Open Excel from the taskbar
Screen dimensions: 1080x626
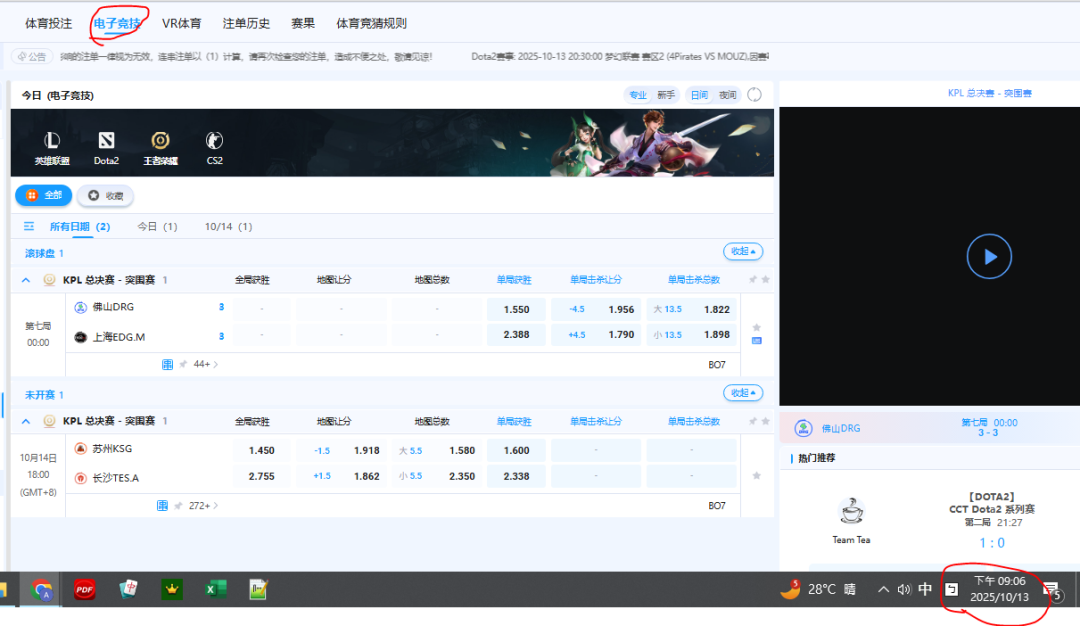pos(215,589)
